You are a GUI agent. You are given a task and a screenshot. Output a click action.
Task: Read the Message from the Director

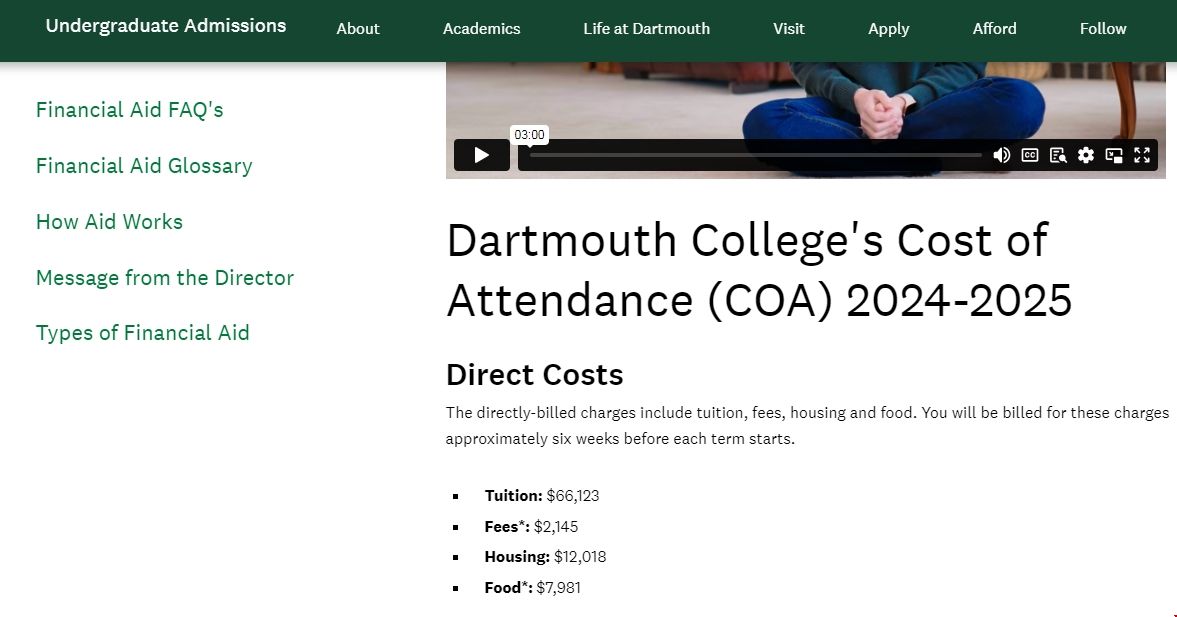click(x=165, y=278)
